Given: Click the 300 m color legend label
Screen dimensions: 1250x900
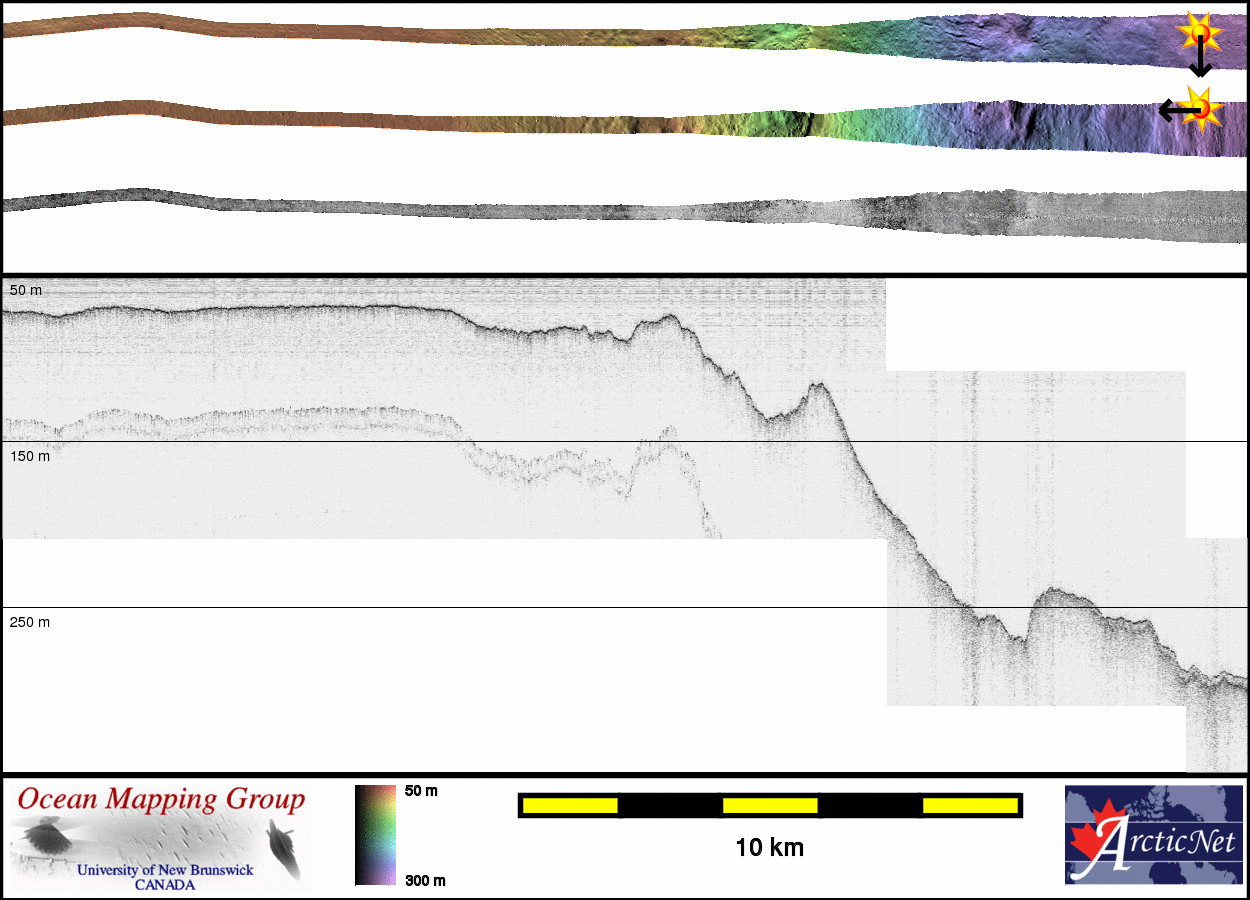Looking at the screenshot, I should click(425, 880).
